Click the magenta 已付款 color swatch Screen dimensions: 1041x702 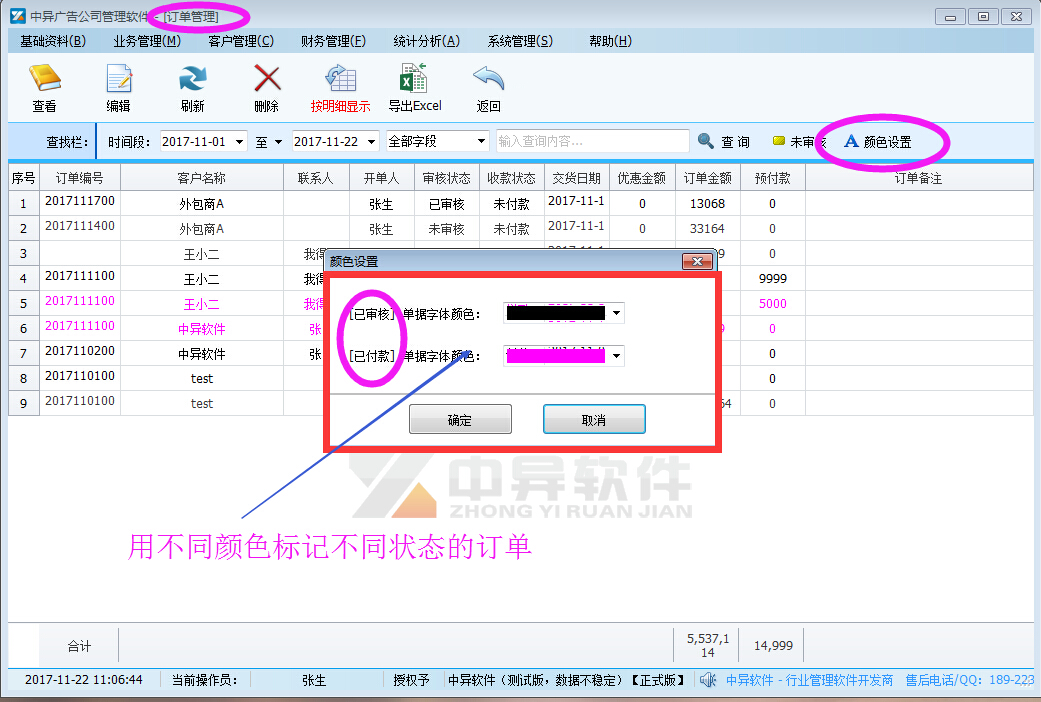click(x=556, y=356)
